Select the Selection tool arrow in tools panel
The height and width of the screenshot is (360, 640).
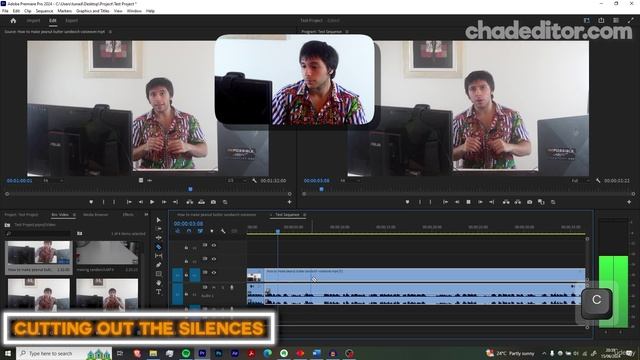click(x=158, y=220)
